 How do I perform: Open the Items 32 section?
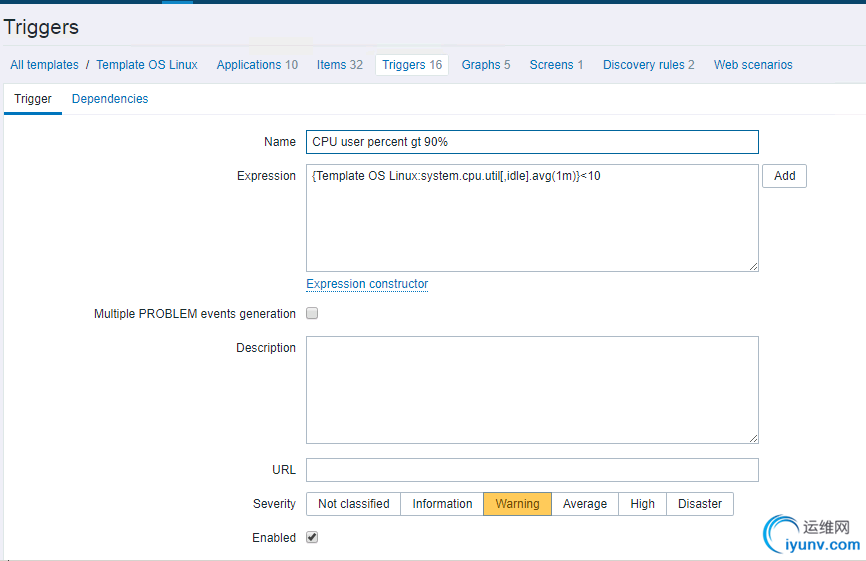point(340,65)
